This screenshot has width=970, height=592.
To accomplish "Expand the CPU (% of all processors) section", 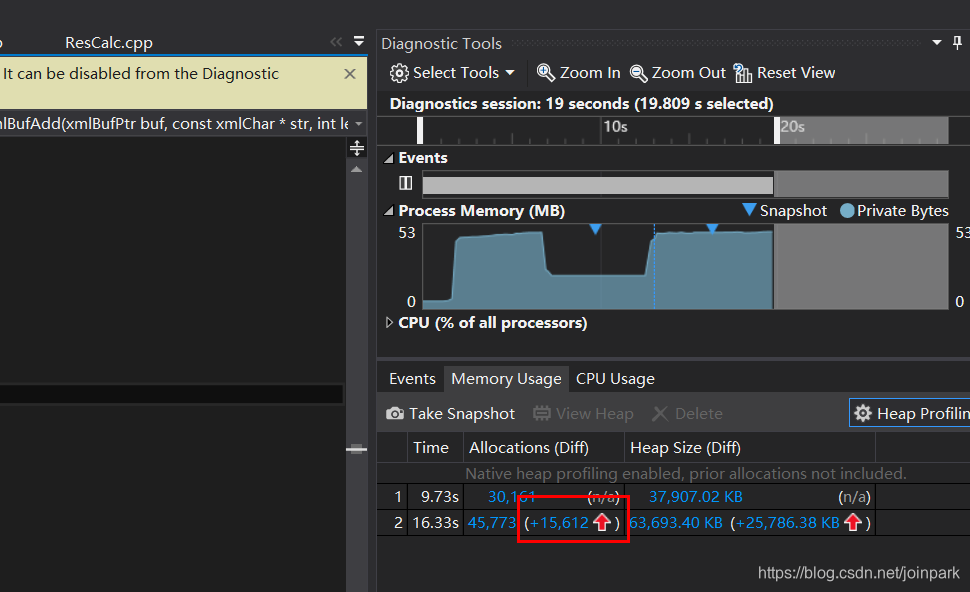I will coord(388,322).
